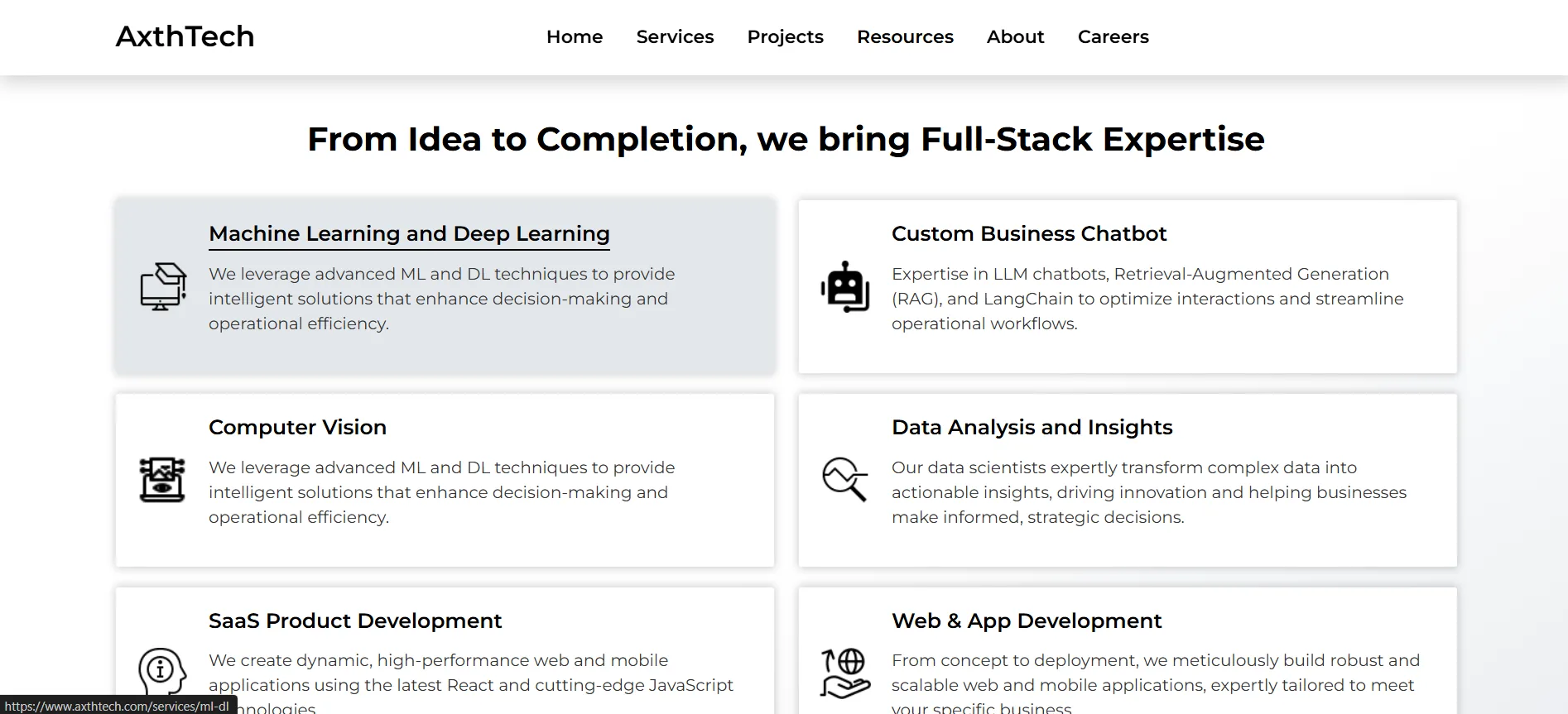Go to the Home page
Viewport: 1568px width, 714px height.
pyautogui.click(x=575, y=37)
